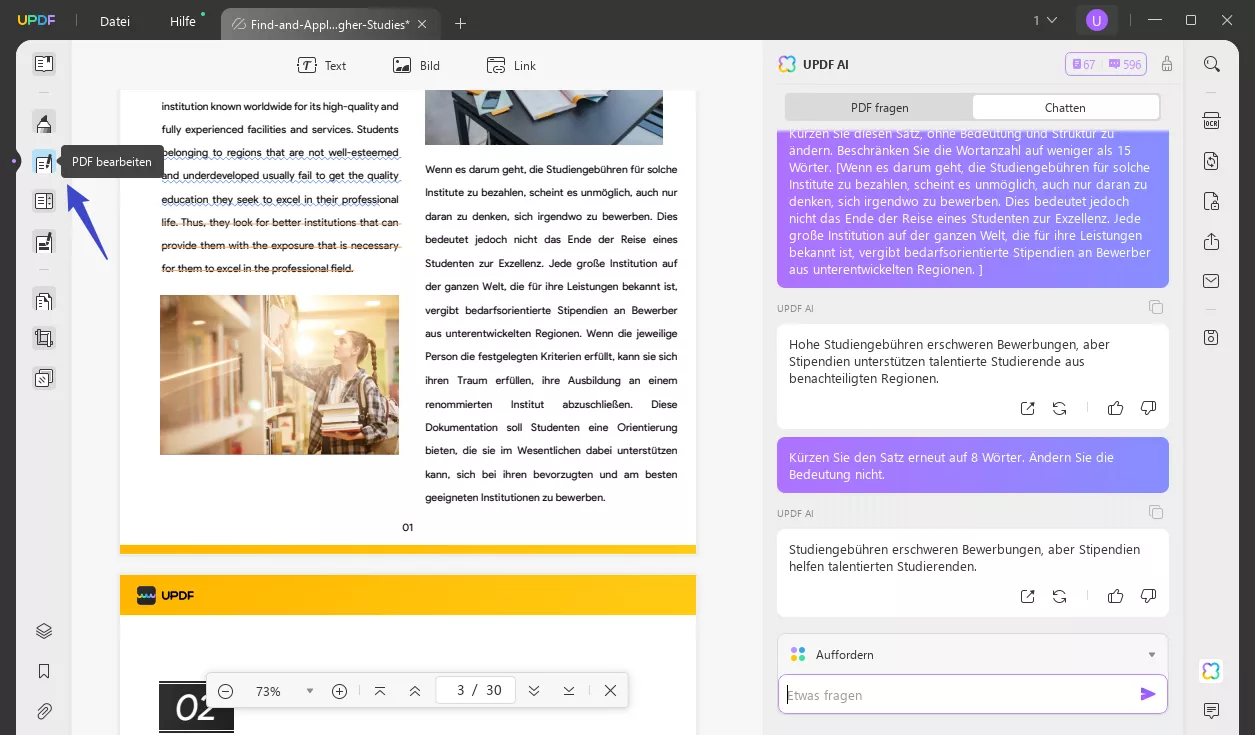Regenerate the last UPDF AI response
The image size is (1255, 735).
[1059, 596]
